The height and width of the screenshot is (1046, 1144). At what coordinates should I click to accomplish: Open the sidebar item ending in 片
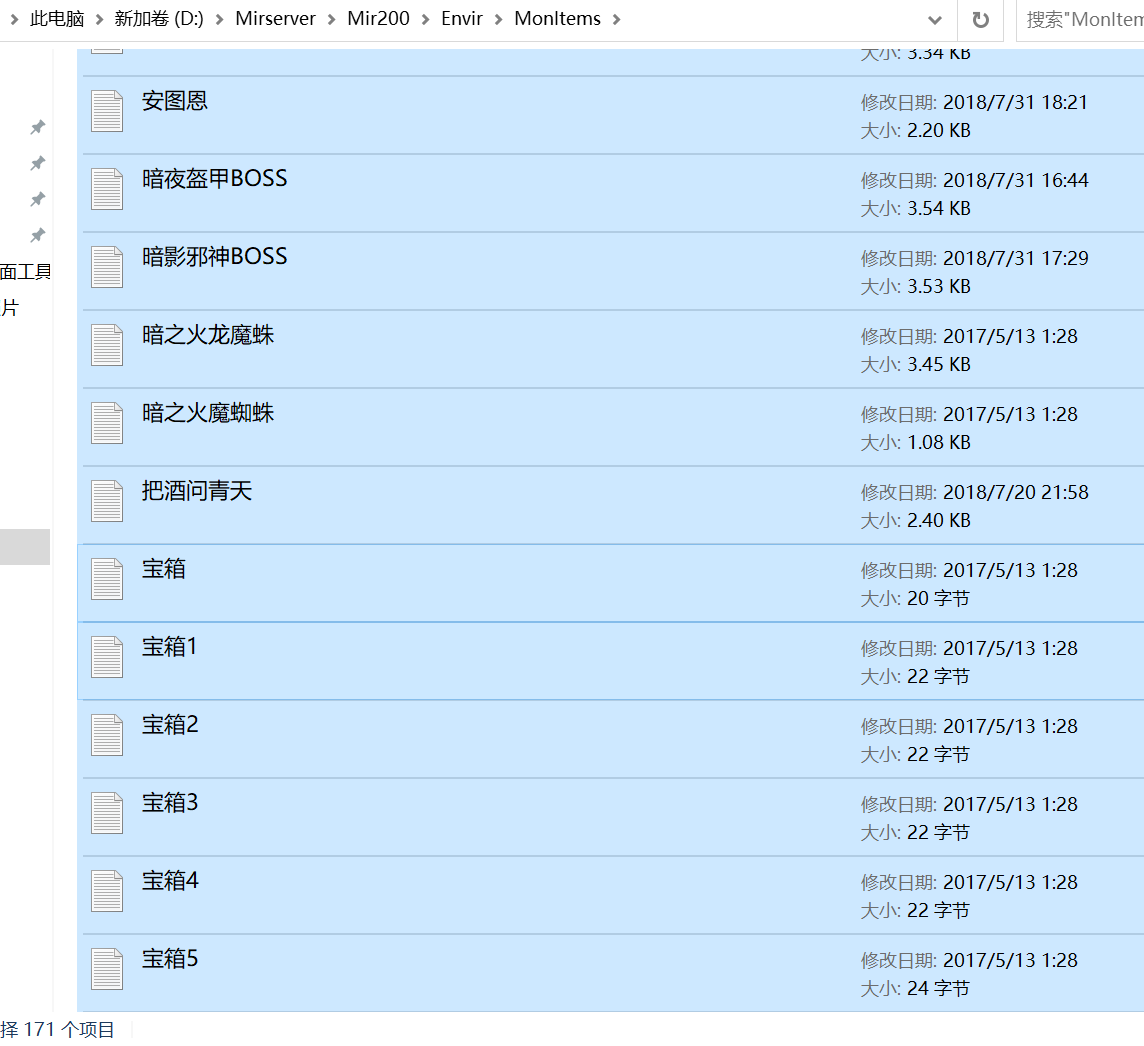(x=9, y=308)
